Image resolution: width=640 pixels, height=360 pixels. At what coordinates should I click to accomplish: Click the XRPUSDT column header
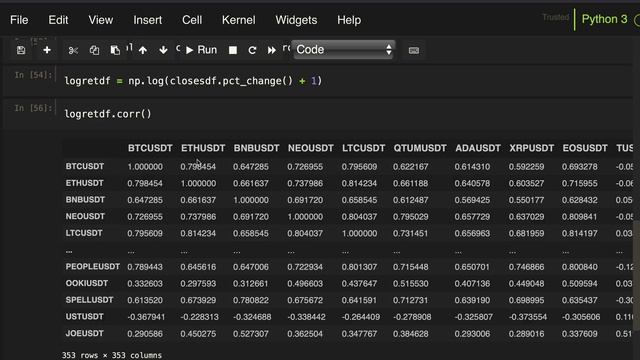pos(531,148)
